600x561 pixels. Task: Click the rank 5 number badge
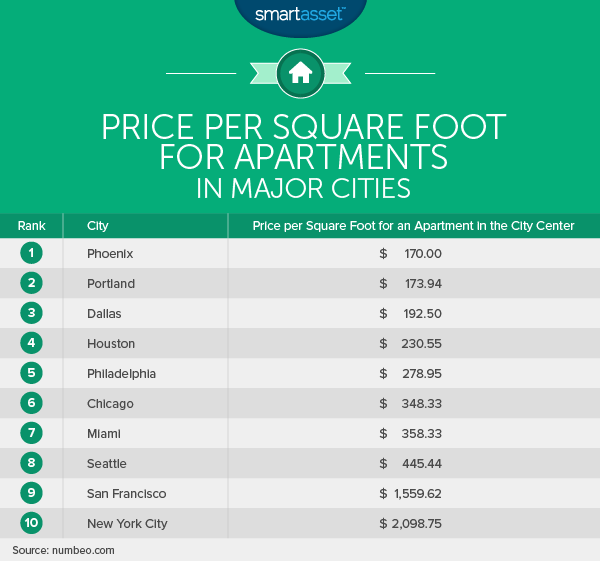(31, 373)
